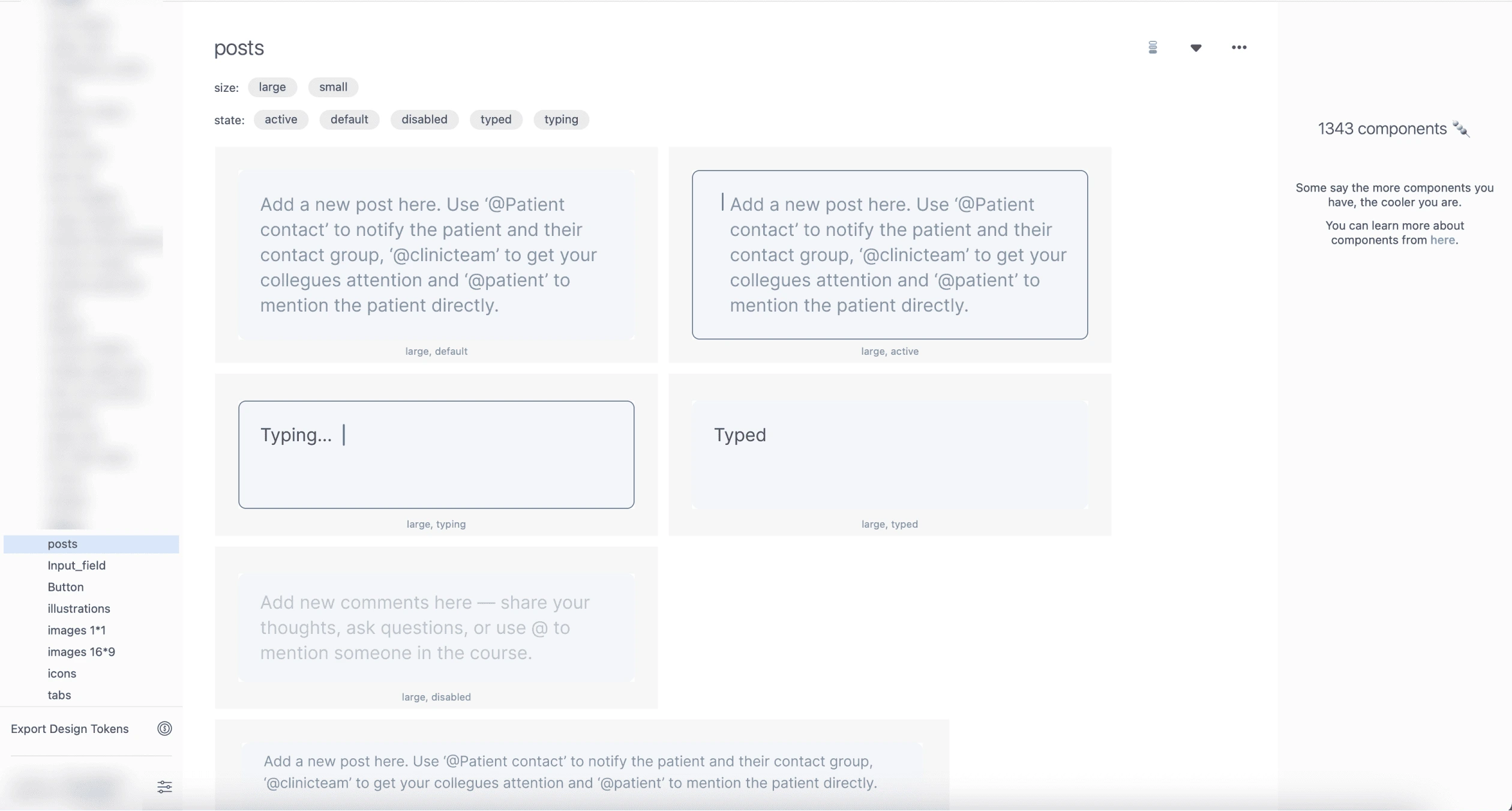Toggle the active state filter
This screenshot has height=811, width=1512.
click(x=281, y=119)
